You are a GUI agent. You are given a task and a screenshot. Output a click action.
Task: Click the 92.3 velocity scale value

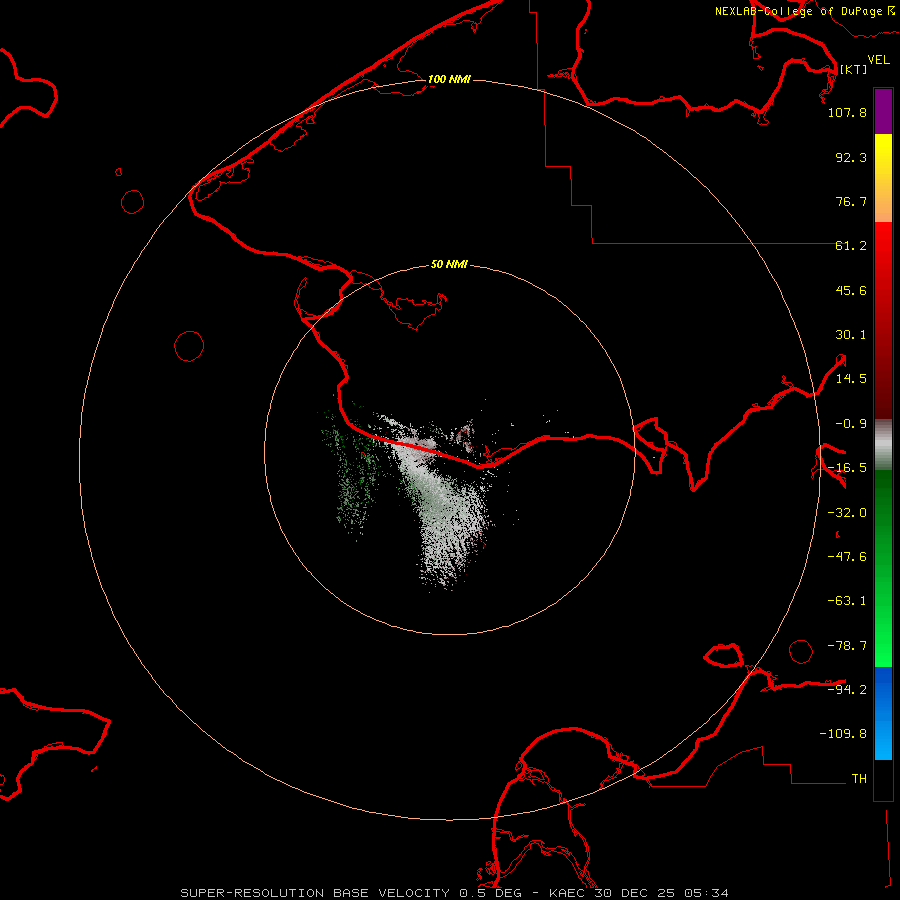pos(851,157)
